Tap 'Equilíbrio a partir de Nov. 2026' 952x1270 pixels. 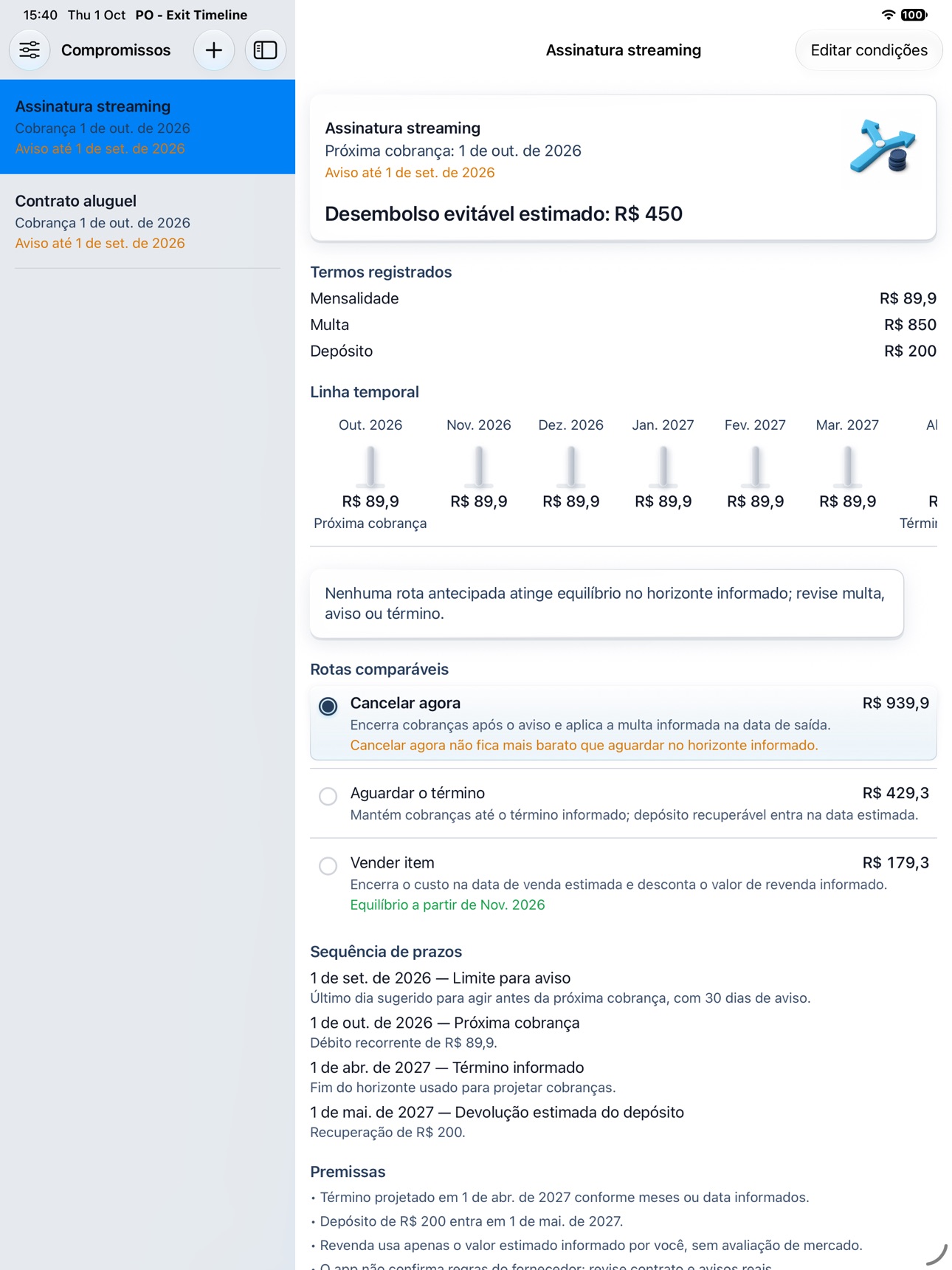tap(447, 905)
